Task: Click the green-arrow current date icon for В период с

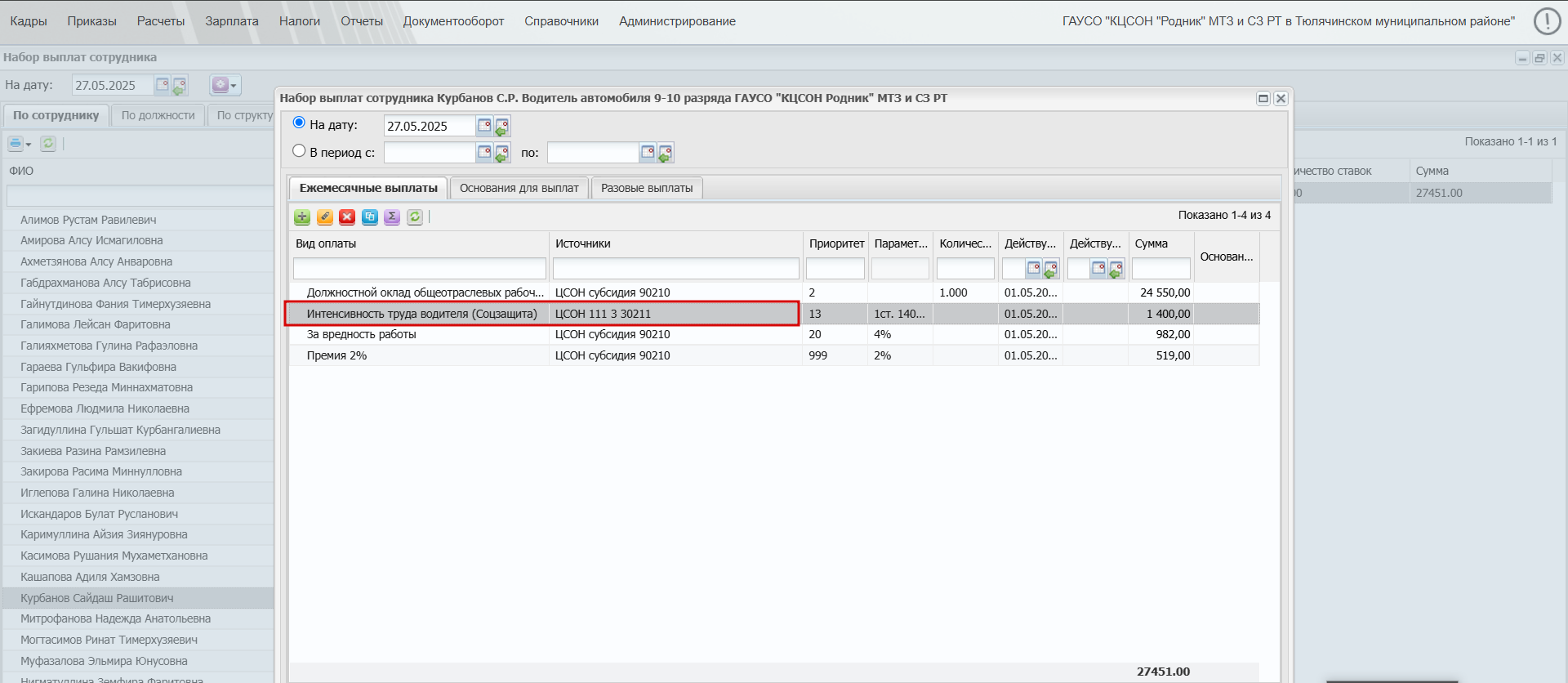Action: point(502,153)
